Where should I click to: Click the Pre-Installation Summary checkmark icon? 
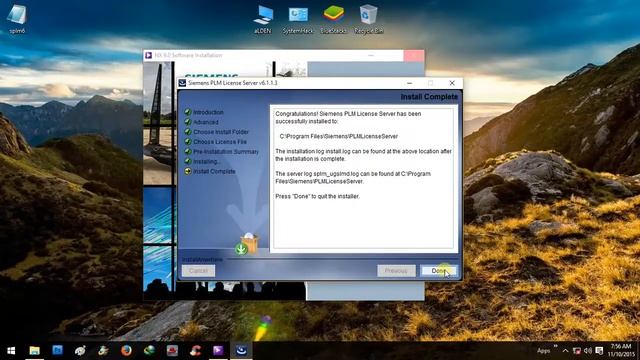point(188,151)
